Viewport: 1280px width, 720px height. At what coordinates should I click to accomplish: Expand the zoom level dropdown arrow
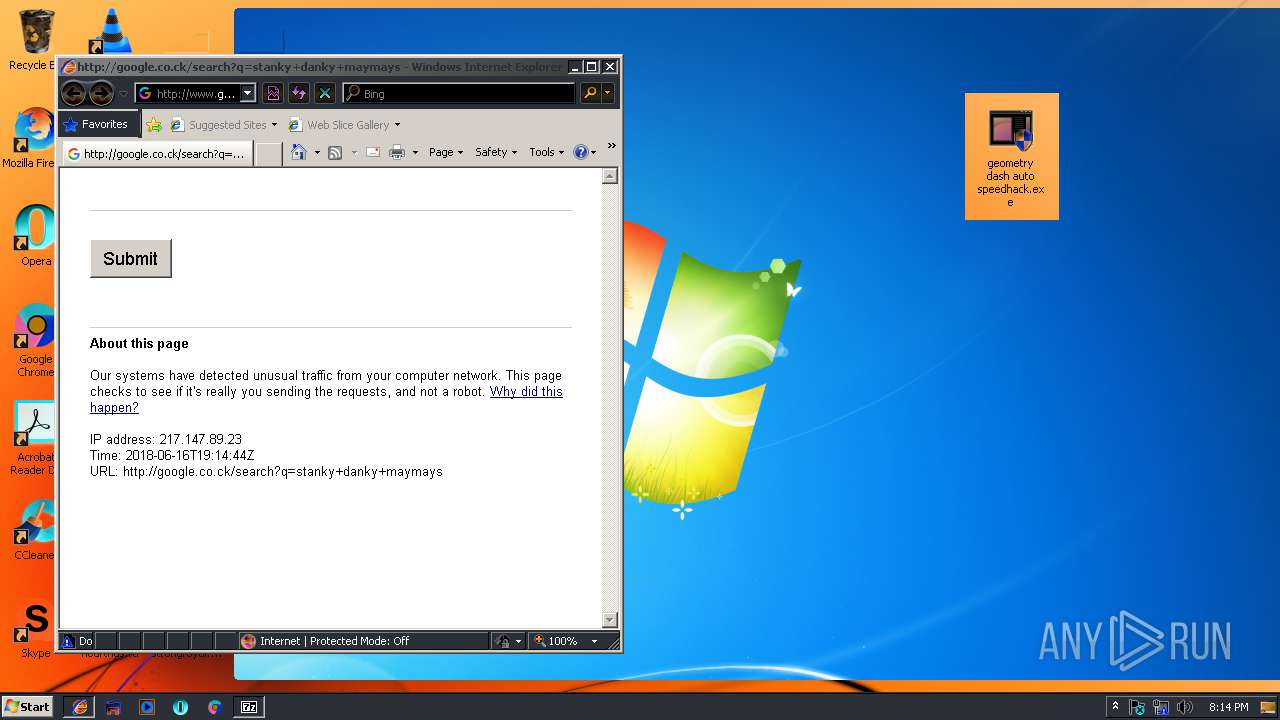[x=594, y=641]
